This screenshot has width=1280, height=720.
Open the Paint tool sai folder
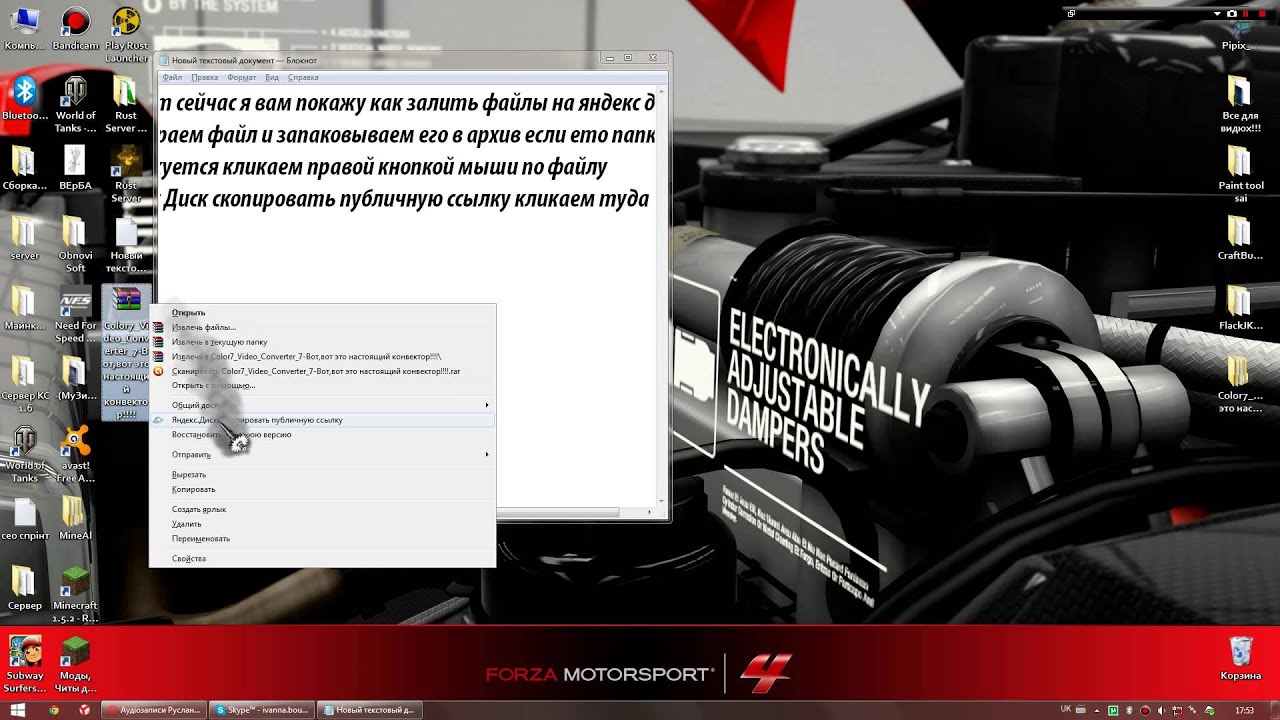tap(1240, 174)
